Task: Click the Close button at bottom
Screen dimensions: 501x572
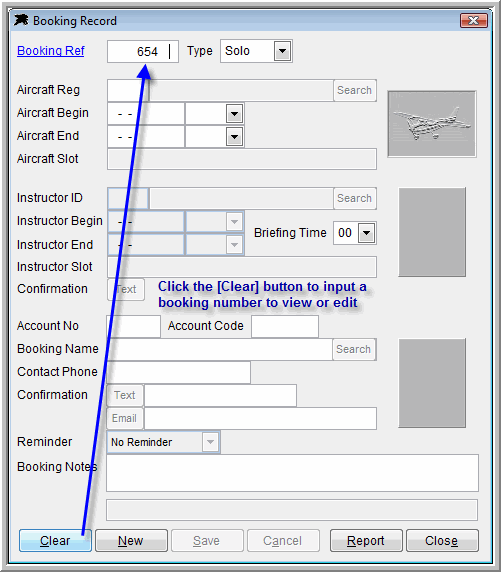Action: [442, 540]
